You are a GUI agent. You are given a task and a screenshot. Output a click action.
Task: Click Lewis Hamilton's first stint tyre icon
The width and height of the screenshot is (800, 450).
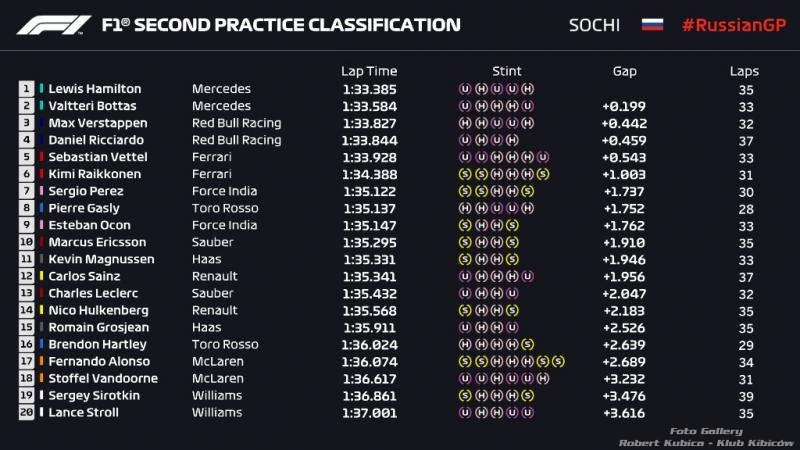(x=465, y=89)
